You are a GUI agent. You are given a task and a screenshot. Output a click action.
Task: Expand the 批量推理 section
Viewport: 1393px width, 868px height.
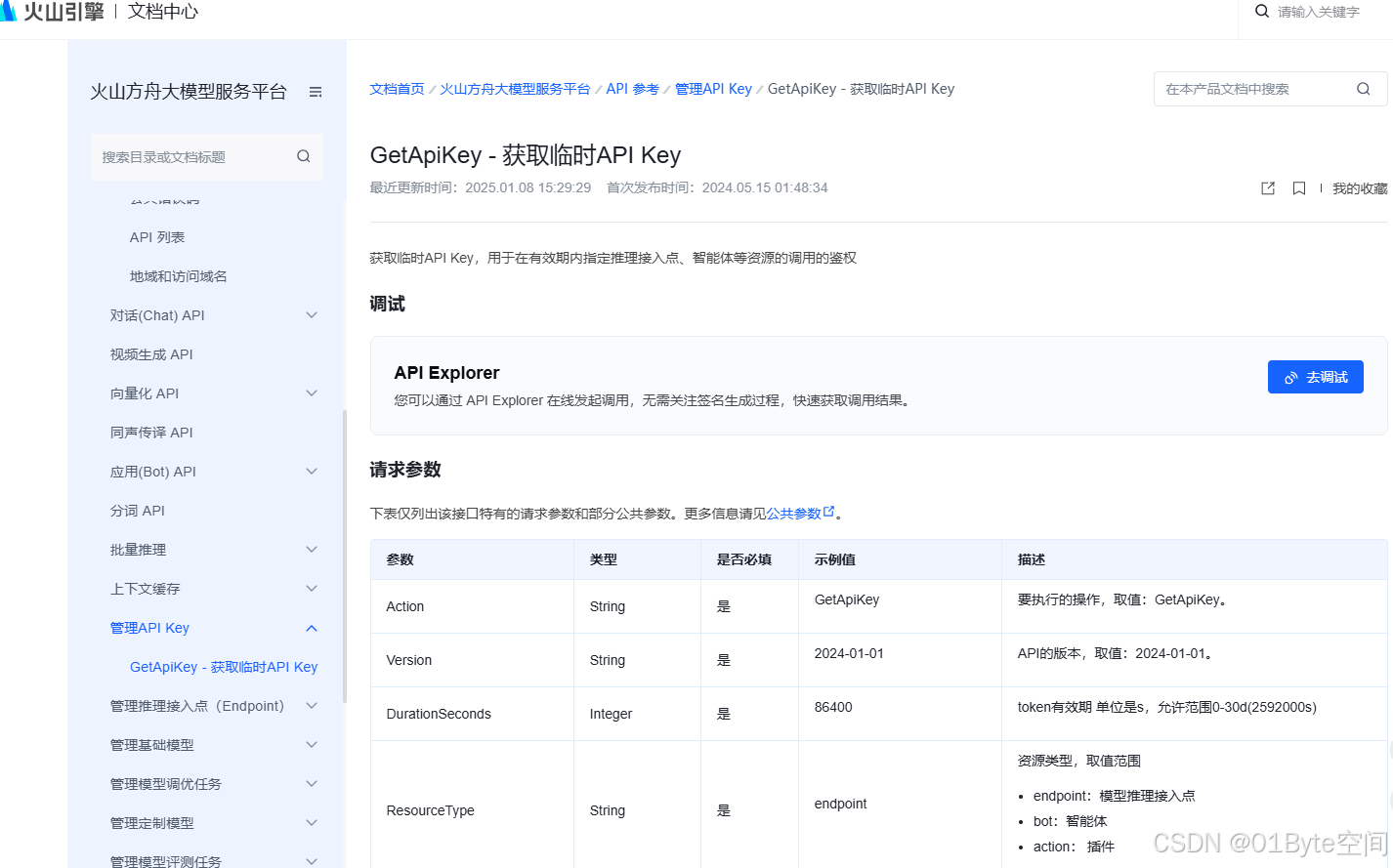(x=312, y=550)
